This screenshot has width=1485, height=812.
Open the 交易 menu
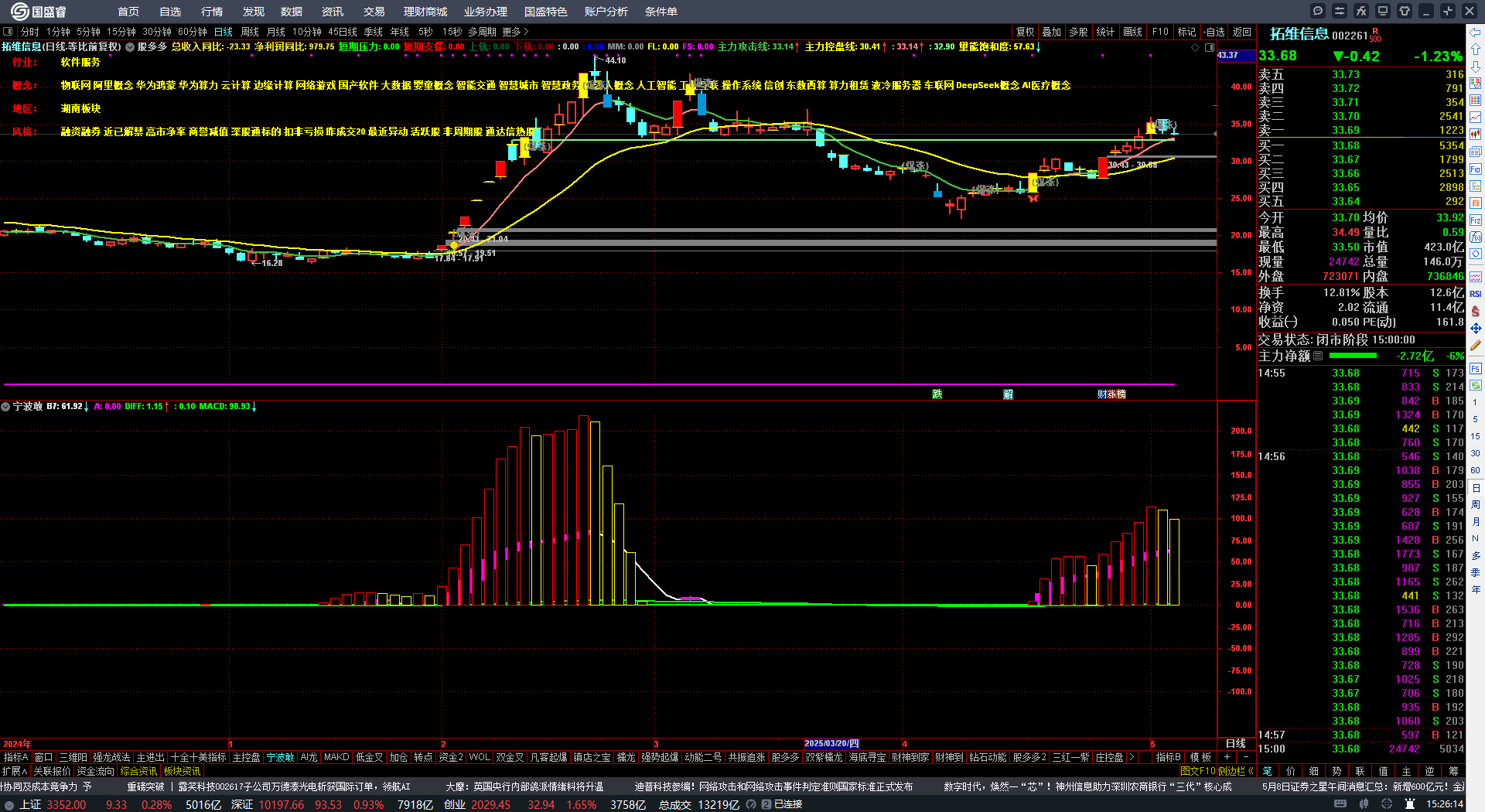[x=374, y=12]
